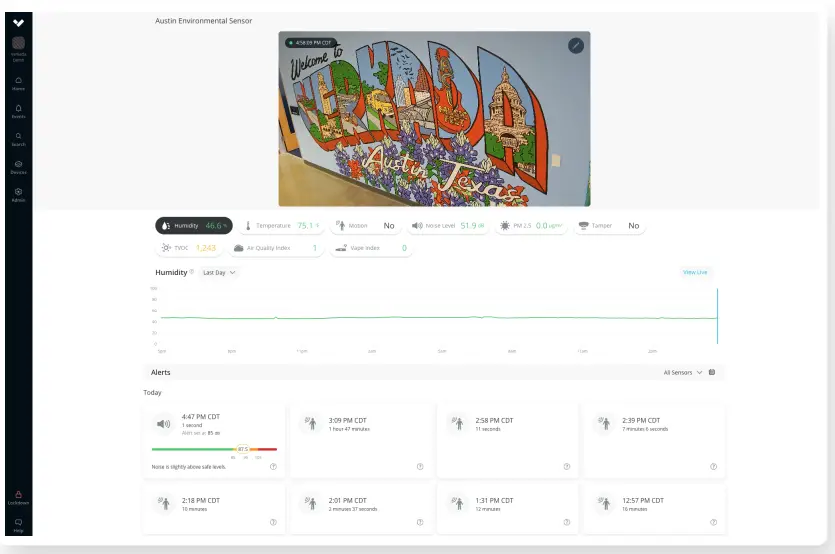Select the Humidity 46.6% sensor tab
835x554 pixels.
[x=194, y=226]
